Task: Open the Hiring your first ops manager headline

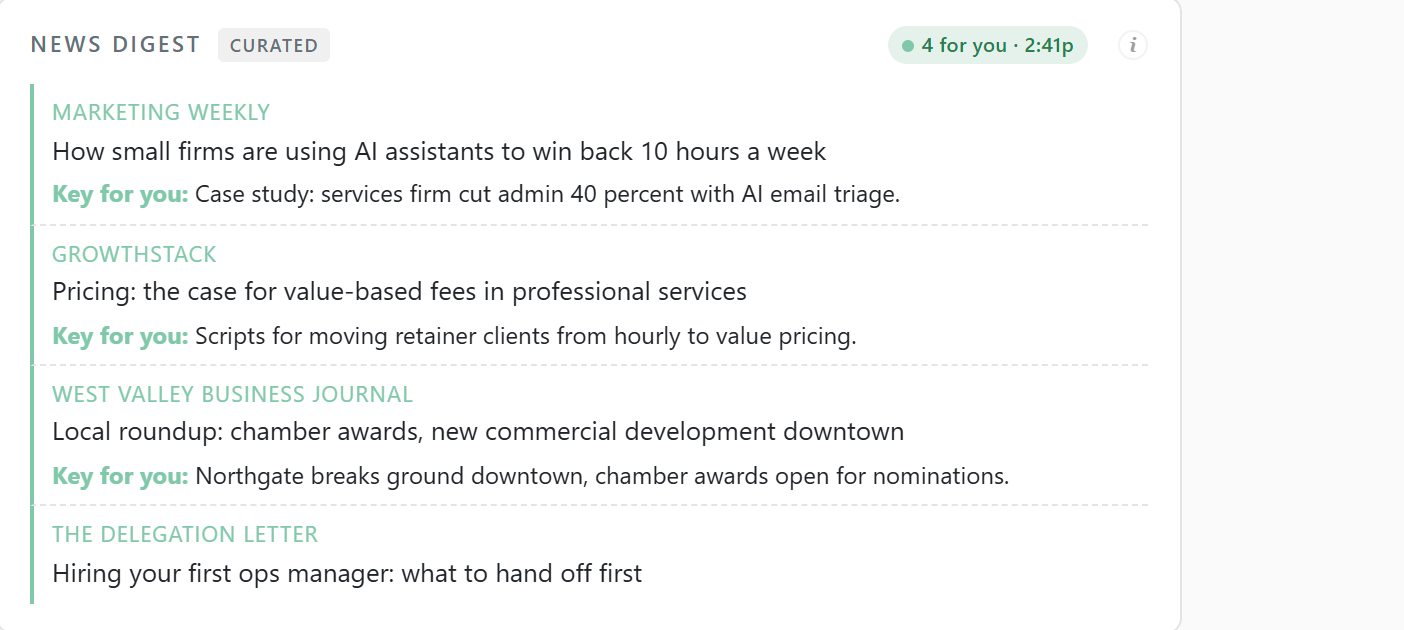Action: pos(347,574)
